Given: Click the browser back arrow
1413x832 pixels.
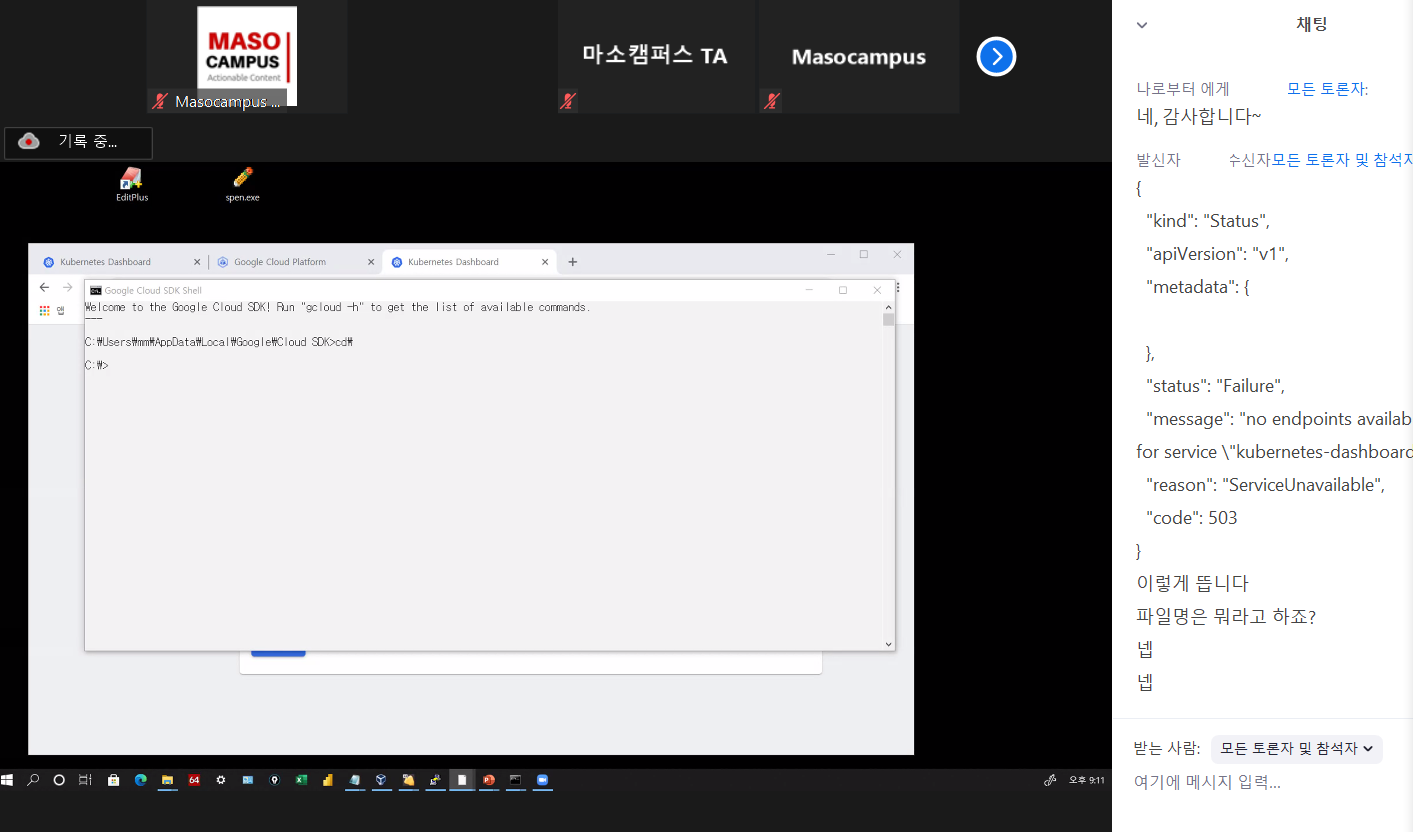Looking at the screenshot, I should 44,288.
